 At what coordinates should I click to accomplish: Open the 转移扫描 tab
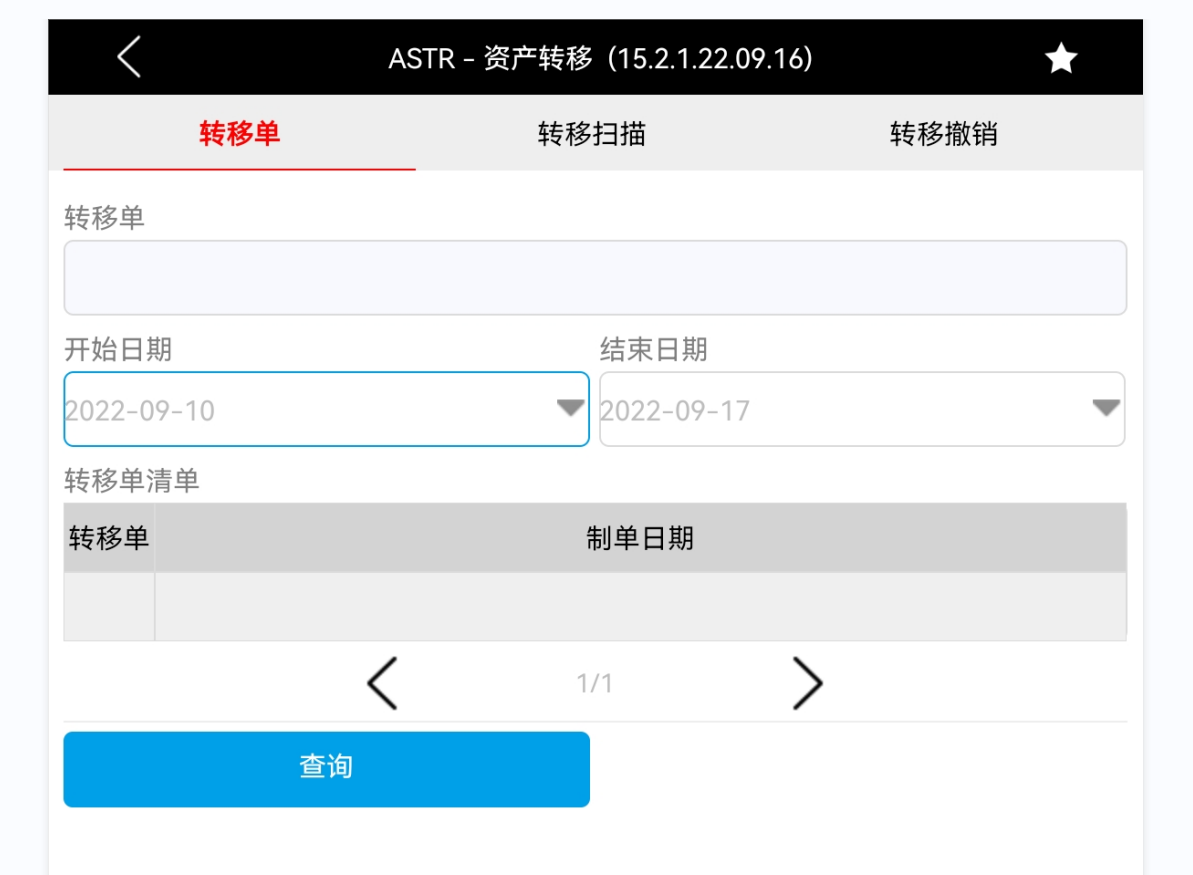point(592,134)
